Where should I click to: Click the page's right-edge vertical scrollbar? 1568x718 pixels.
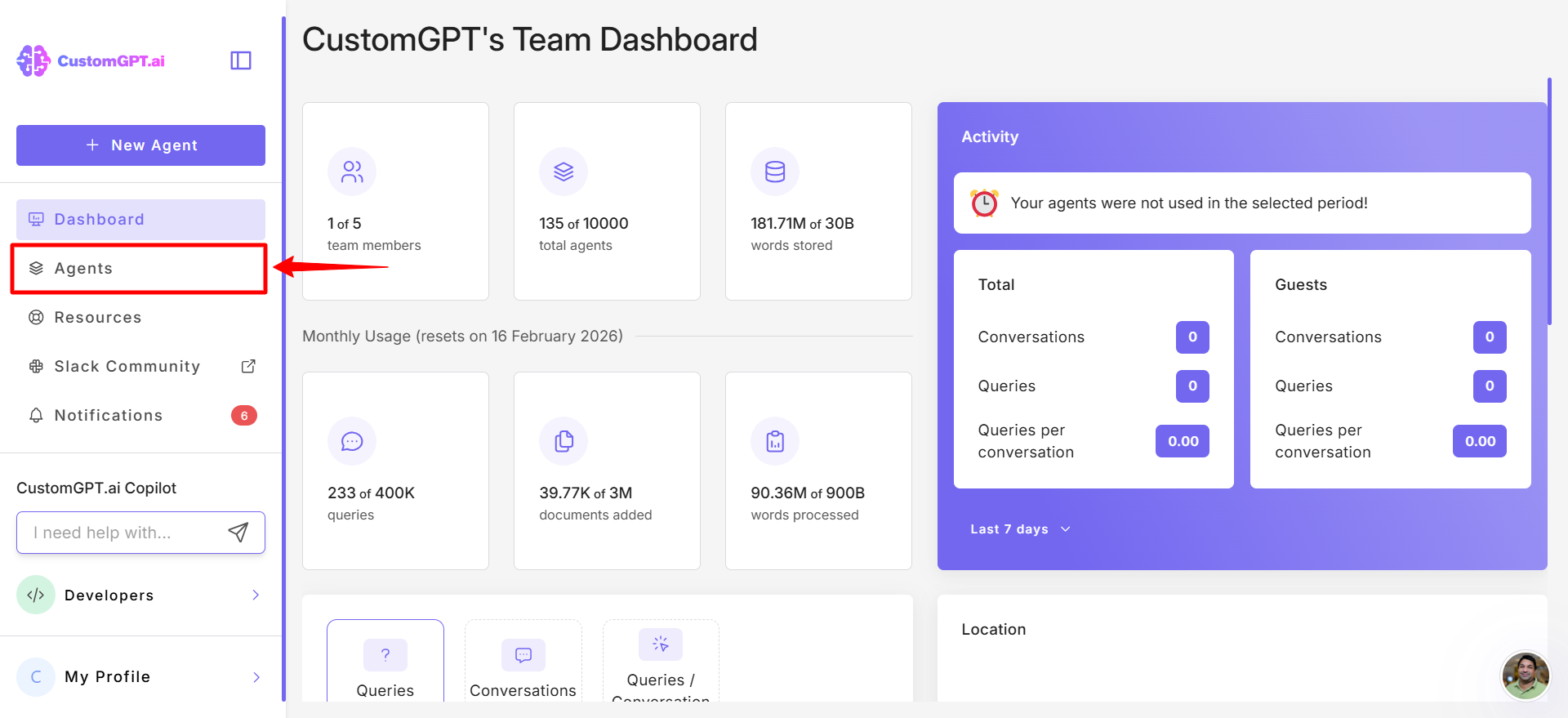[1549, 201]
